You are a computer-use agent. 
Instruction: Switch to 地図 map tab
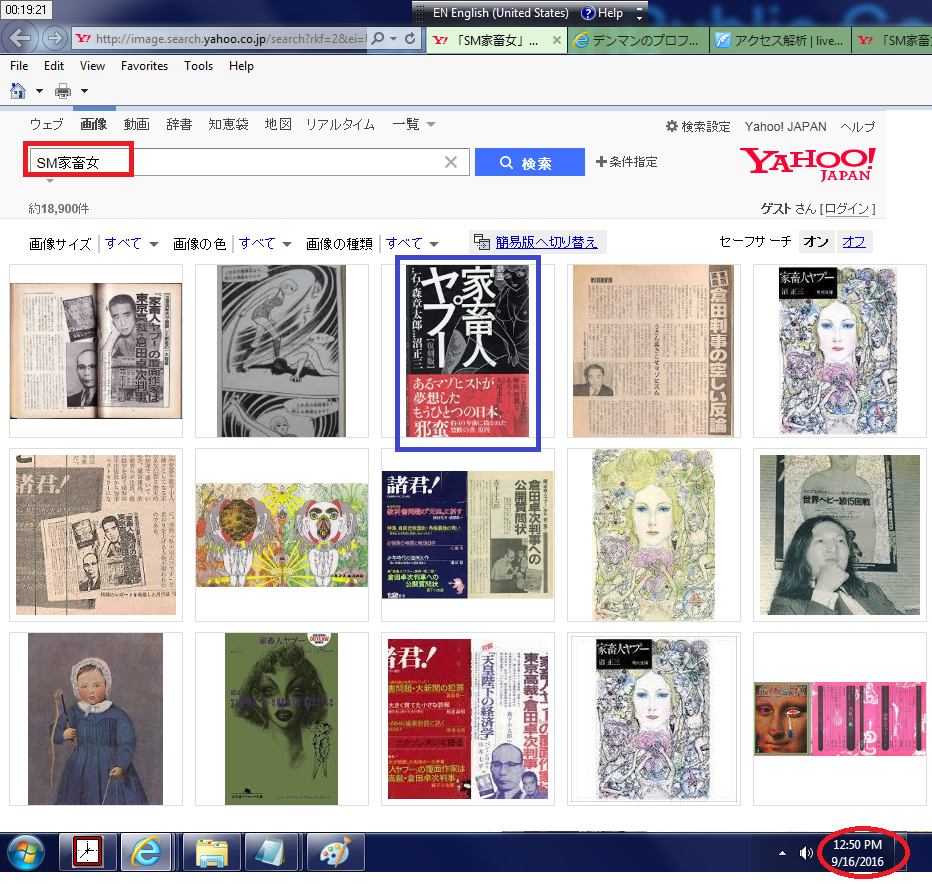[278, 124]
